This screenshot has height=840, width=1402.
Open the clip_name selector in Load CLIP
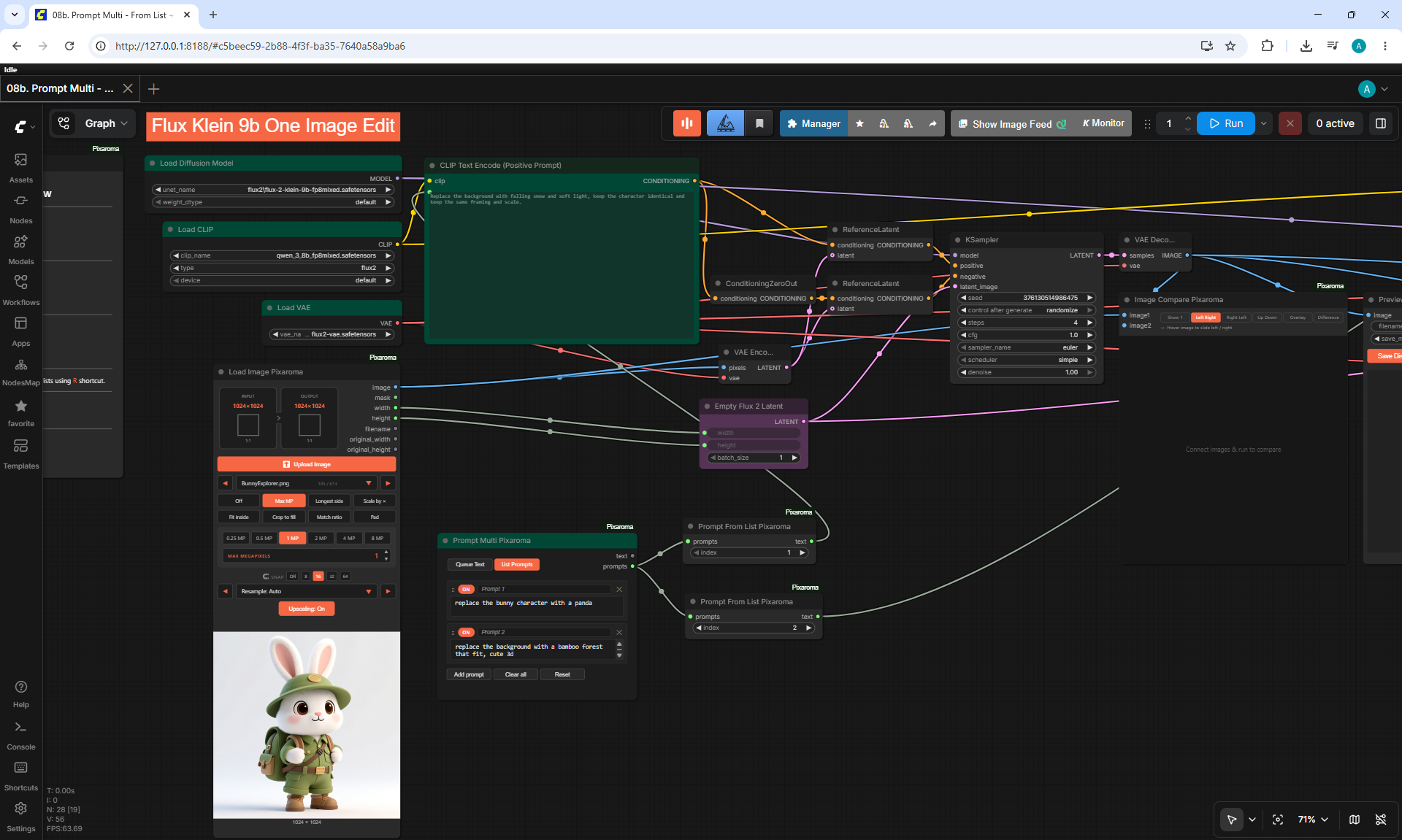pyautogui.click(x=282, y=255)
